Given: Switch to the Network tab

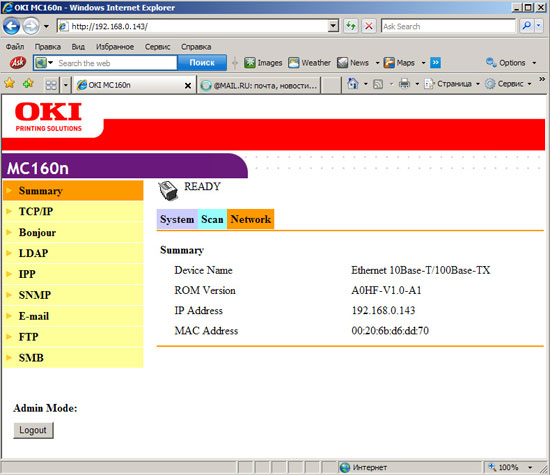Looking at the screenshot, I should point(250,219).
